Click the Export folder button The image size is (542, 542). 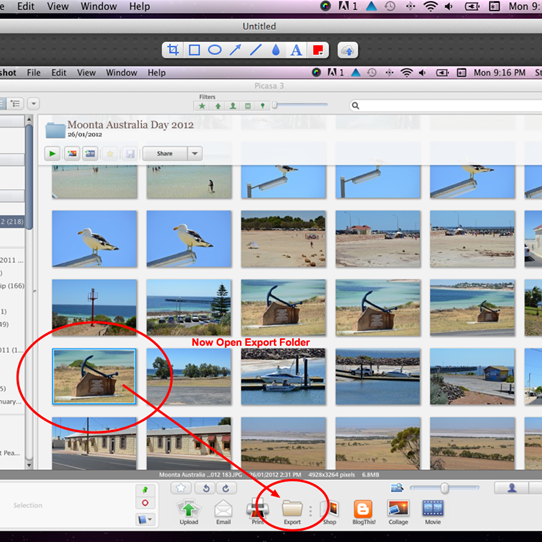coord(292,512)
